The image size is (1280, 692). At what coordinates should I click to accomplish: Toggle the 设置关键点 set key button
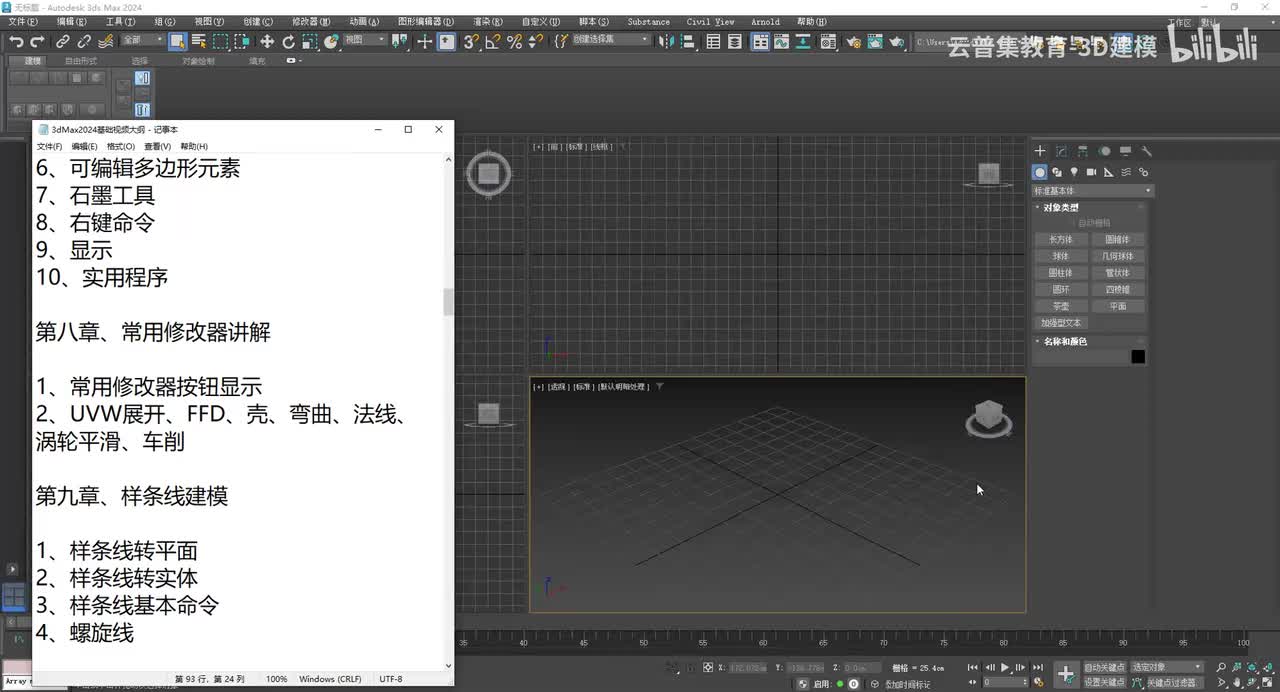pyautogui.click(x=1104, y=682)
